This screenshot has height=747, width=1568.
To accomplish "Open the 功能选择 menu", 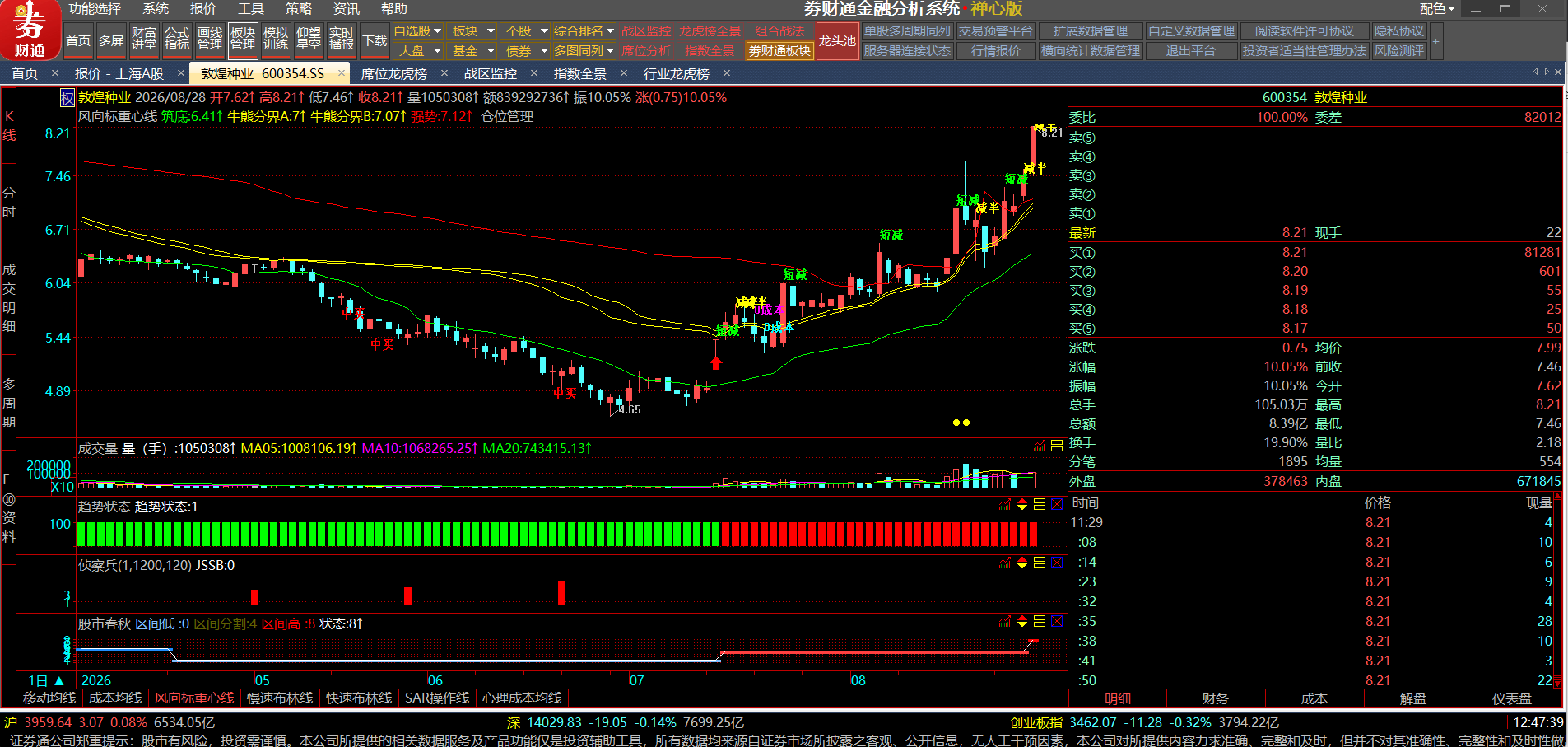I will click(x=95, y=9).
